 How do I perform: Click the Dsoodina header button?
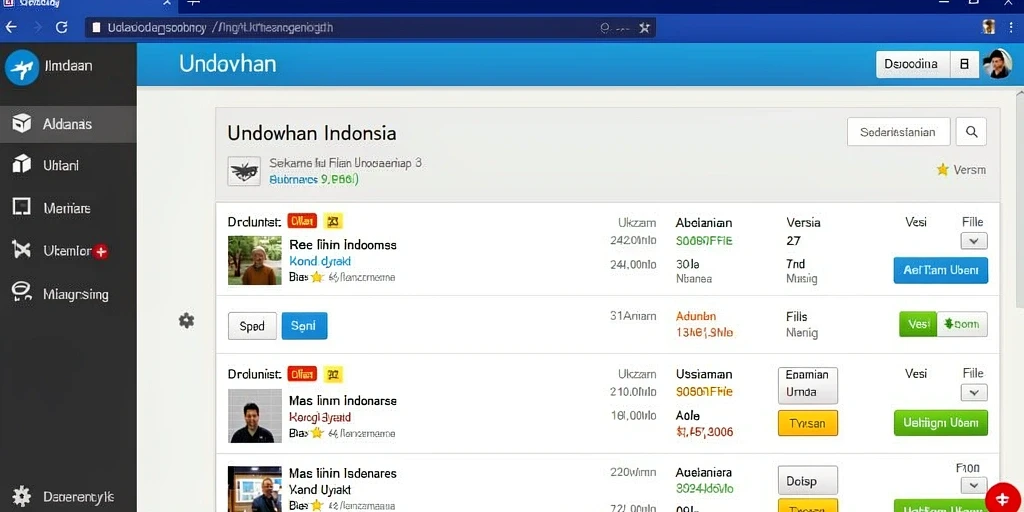pos(912,64)
